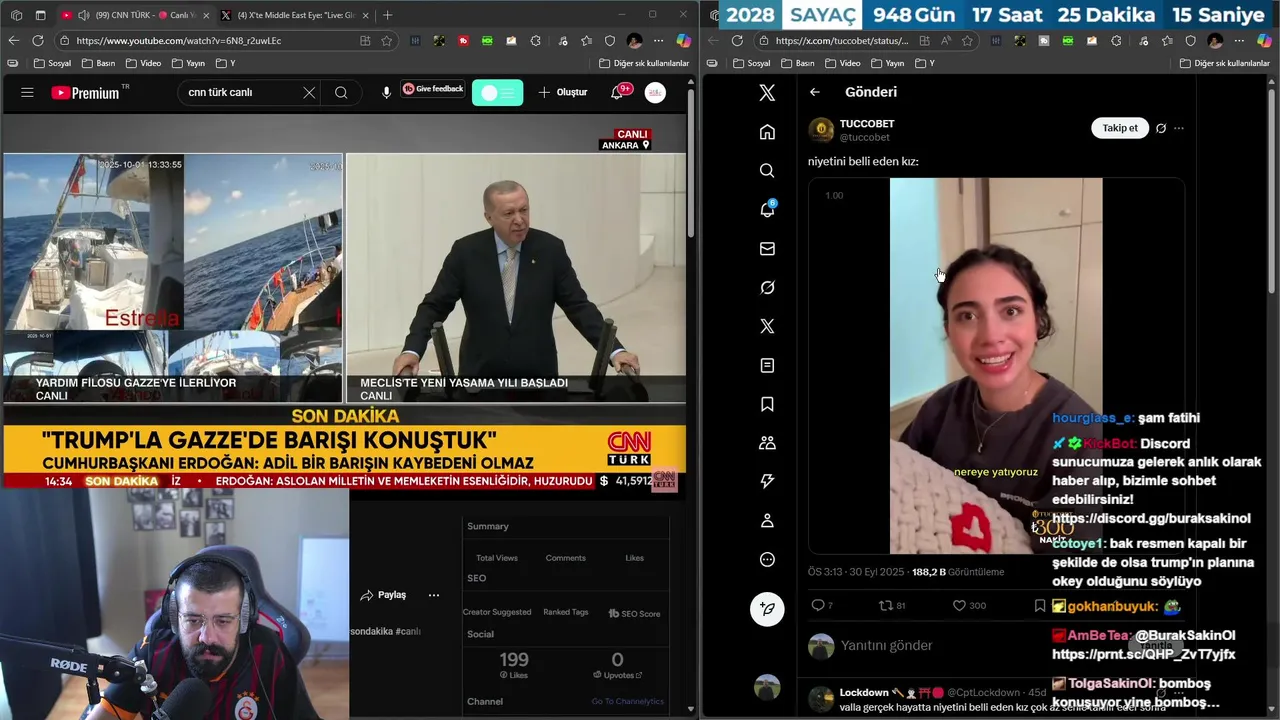
Task: Open the X sidebar Search icon
Action: 767,171
